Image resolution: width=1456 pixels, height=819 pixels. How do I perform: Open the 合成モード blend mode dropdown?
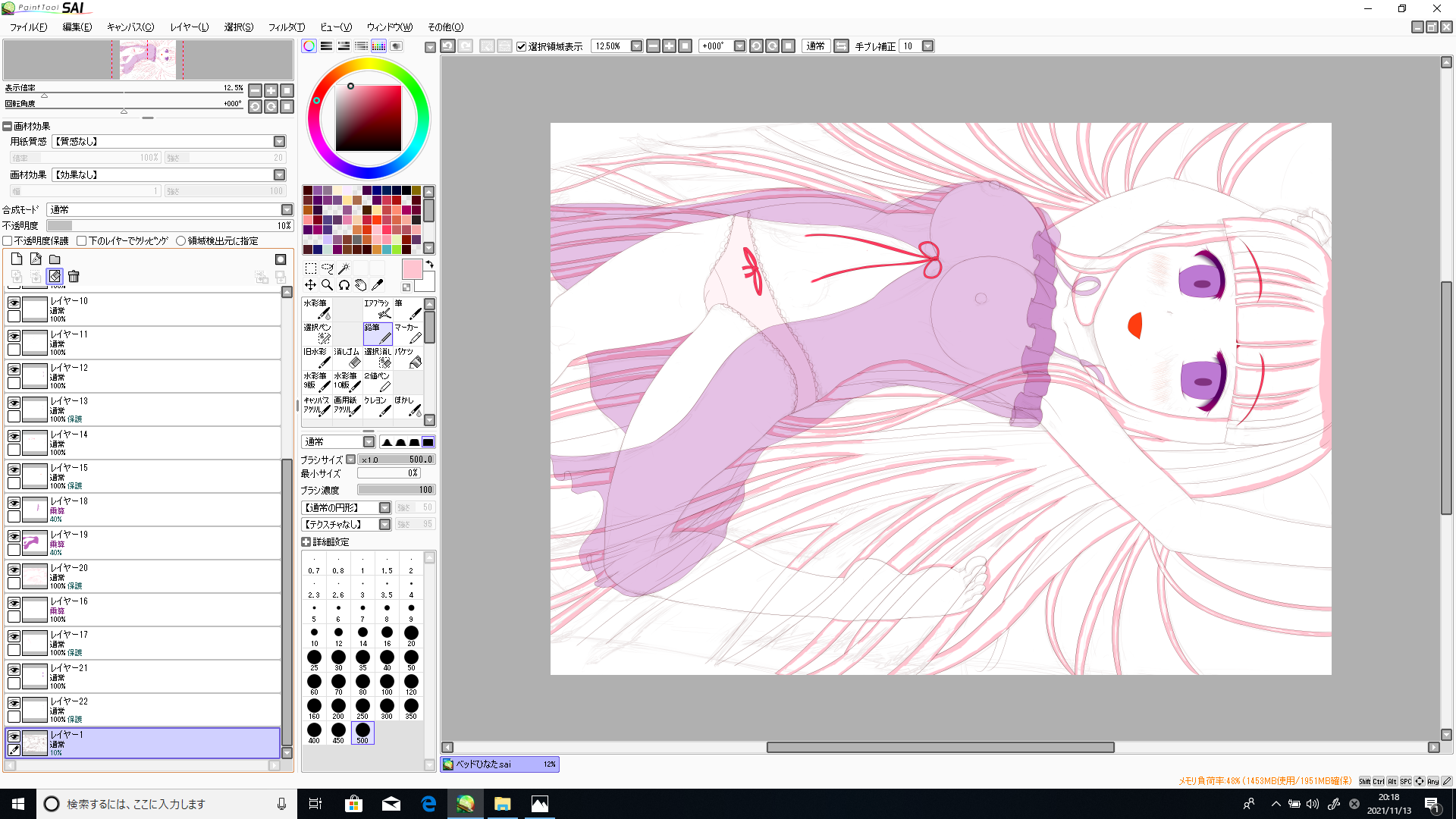(287, 210)
